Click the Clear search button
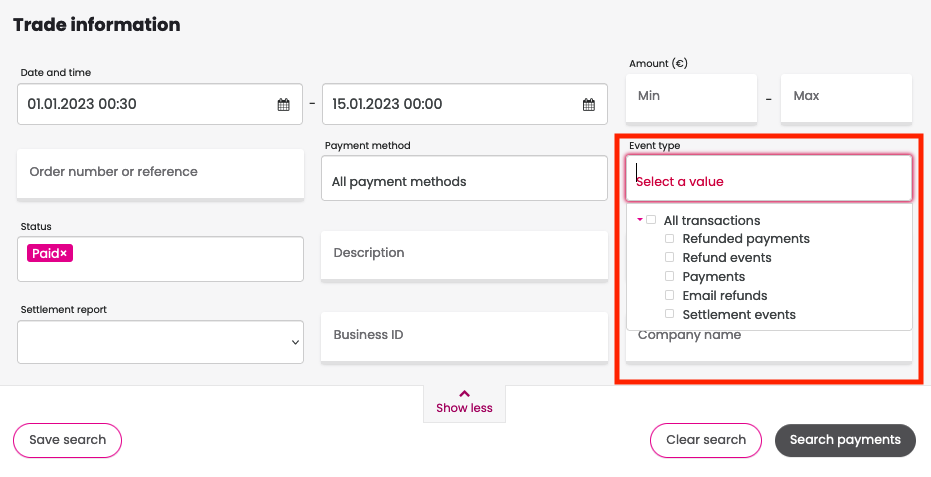The width and height of the screenshot is (931, 477). [x=706, y=440]
